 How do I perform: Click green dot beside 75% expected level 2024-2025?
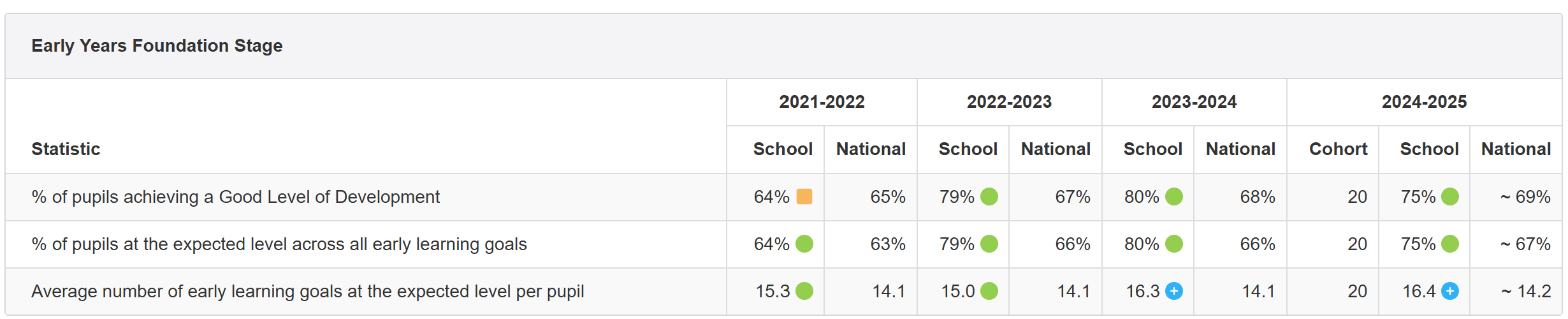[1450, 244]
